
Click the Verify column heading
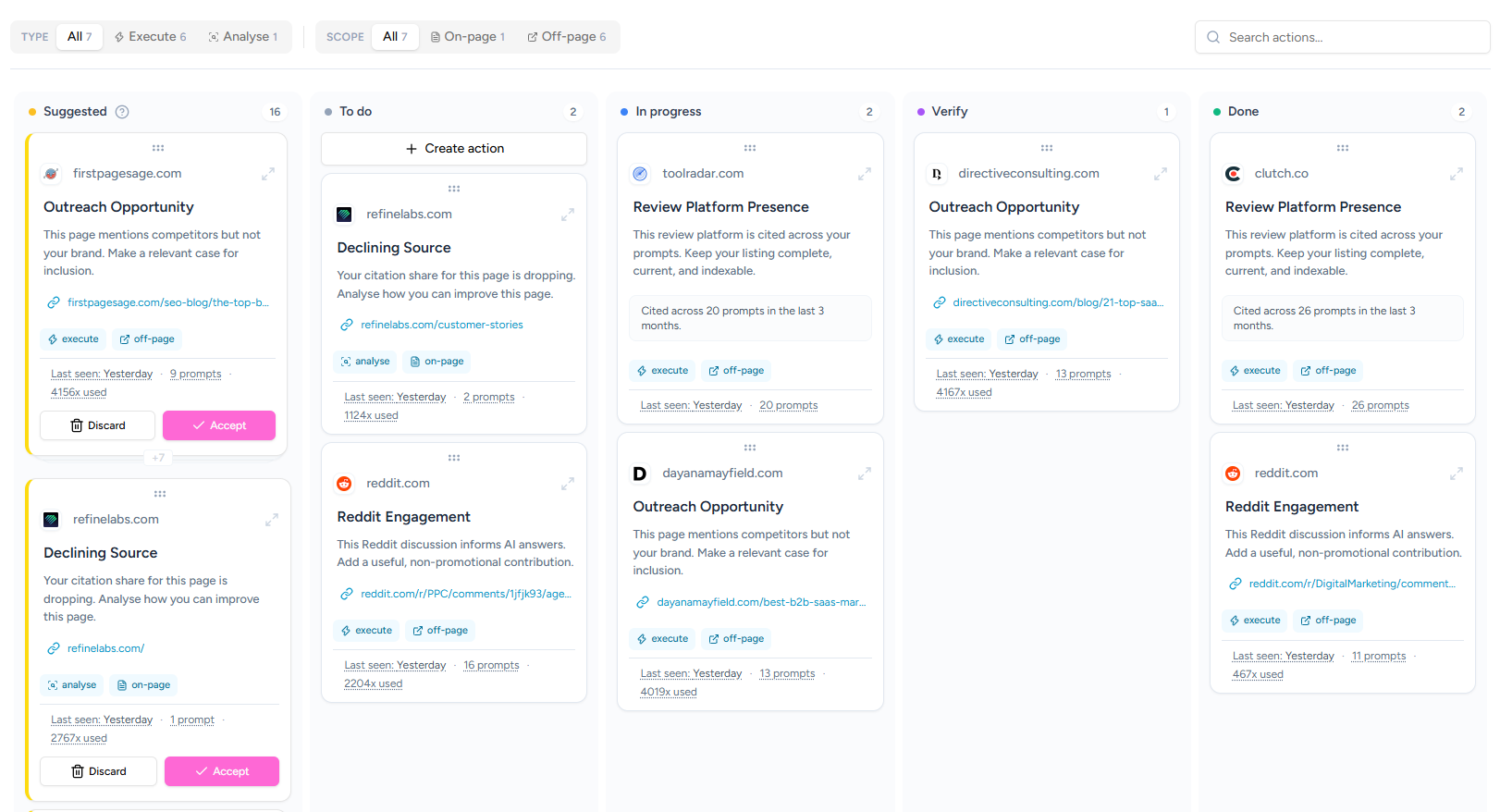coord(950,112)
